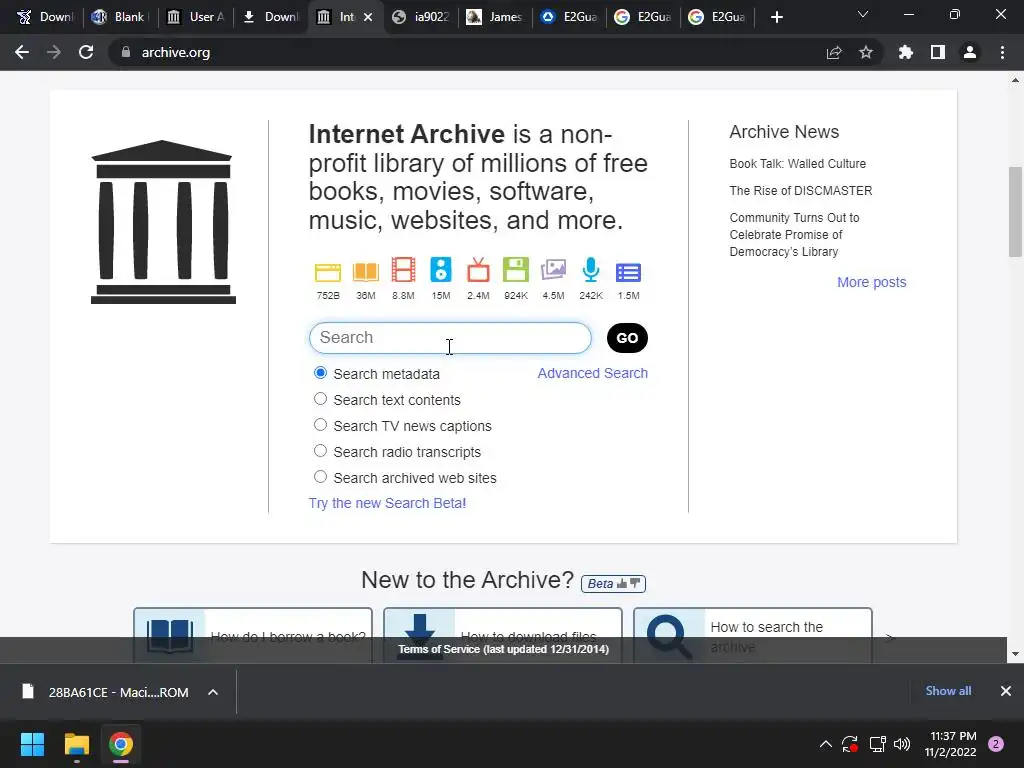Select Search TV news captions option
Screen dimensions: 1024x768
point(320,424)
